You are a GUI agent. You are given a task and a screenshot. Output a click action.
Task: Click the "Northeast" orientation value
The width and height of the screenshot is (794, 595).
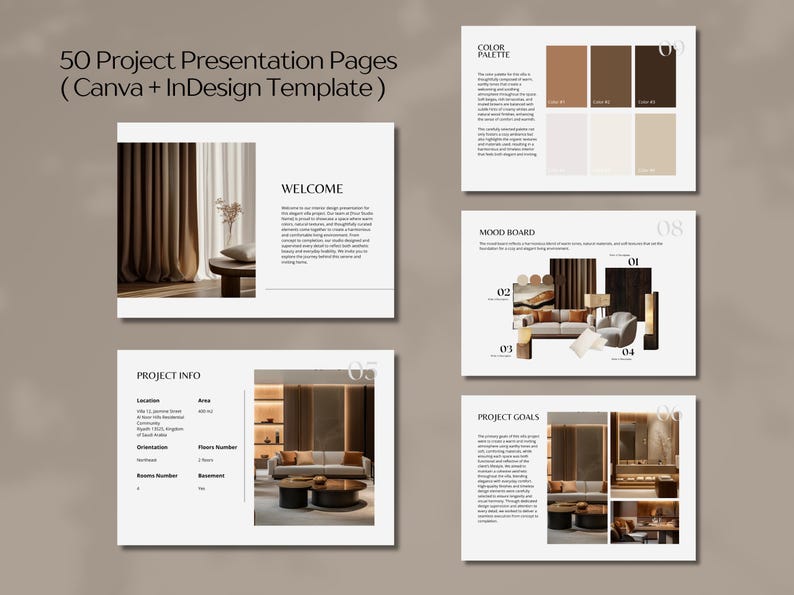click(146, 460)
